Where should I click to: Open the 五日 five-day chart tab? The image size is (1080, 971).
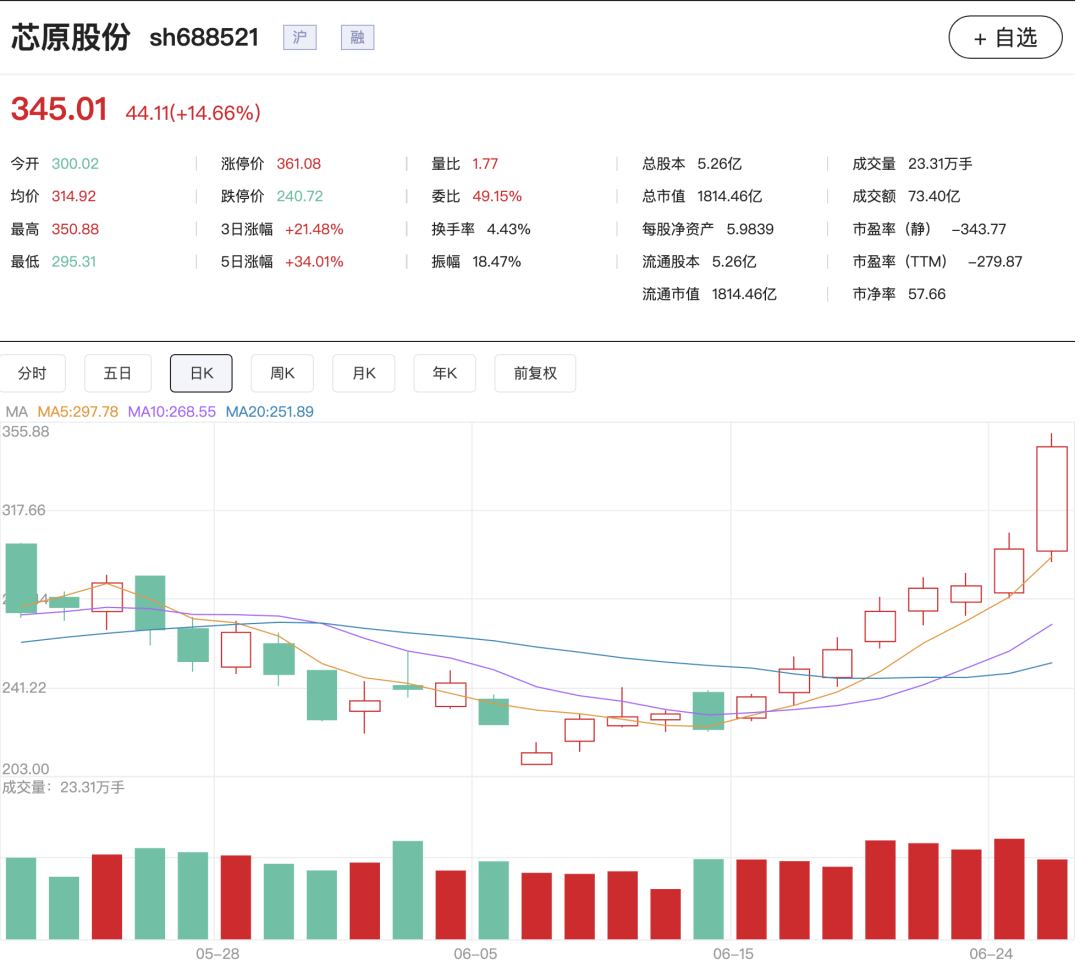point(117,373)
